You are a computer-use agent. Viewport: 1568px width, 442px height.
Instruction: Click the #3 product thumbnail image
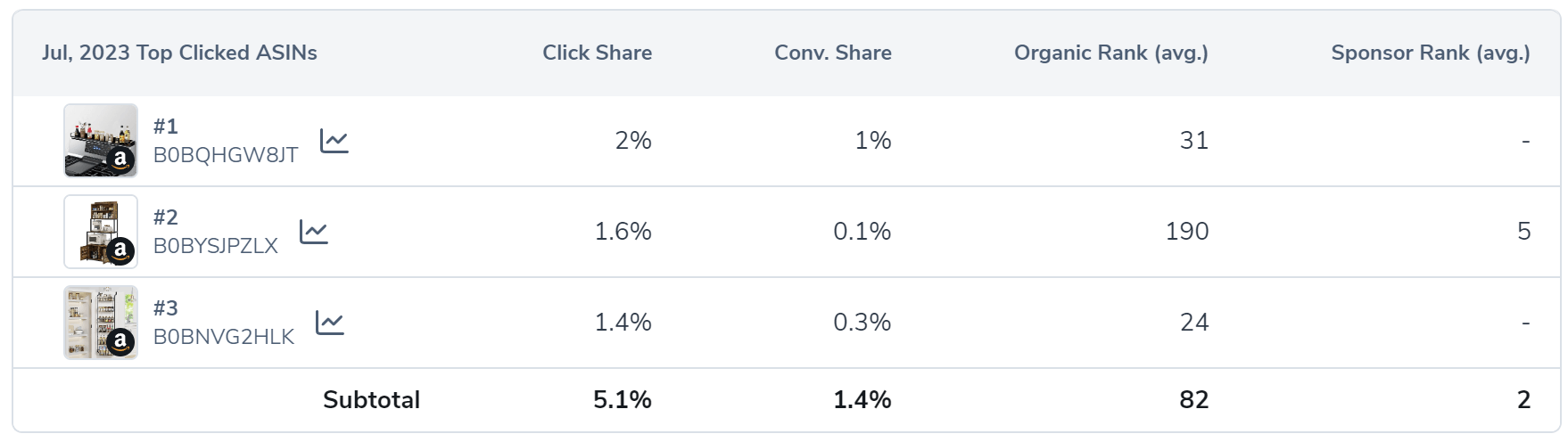tap(101, 323)
